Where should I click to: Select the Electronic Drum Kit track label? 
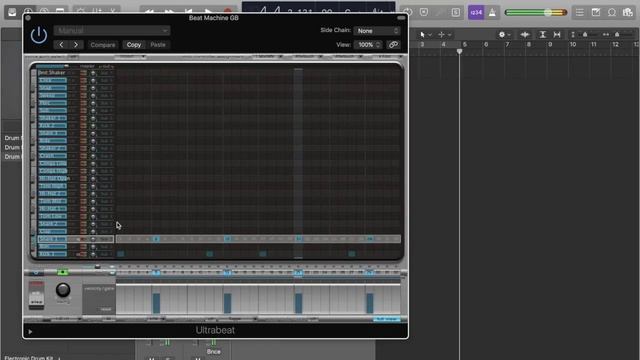29,358
